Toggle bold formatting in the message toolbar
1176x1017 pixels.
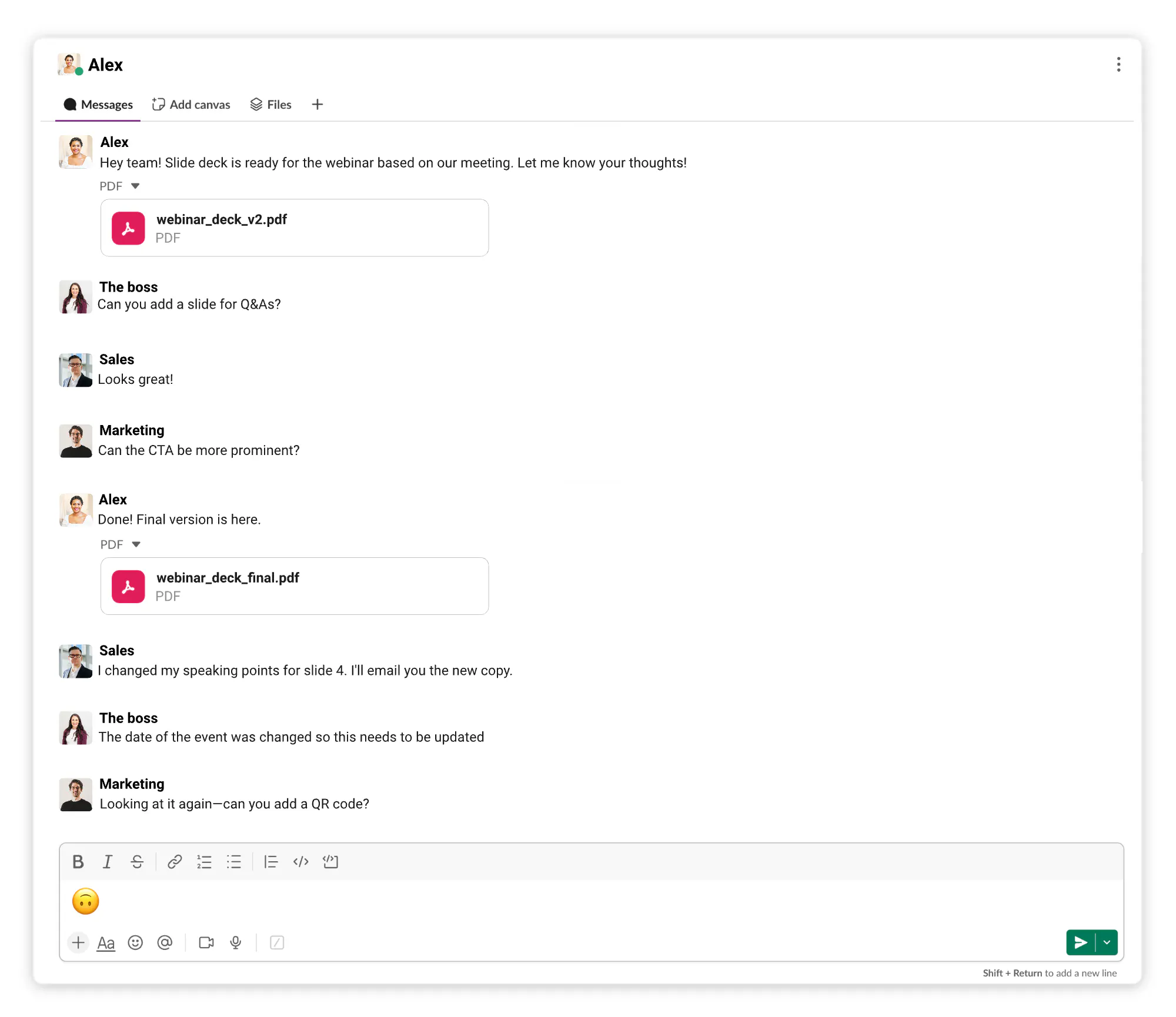click(77, 862)
